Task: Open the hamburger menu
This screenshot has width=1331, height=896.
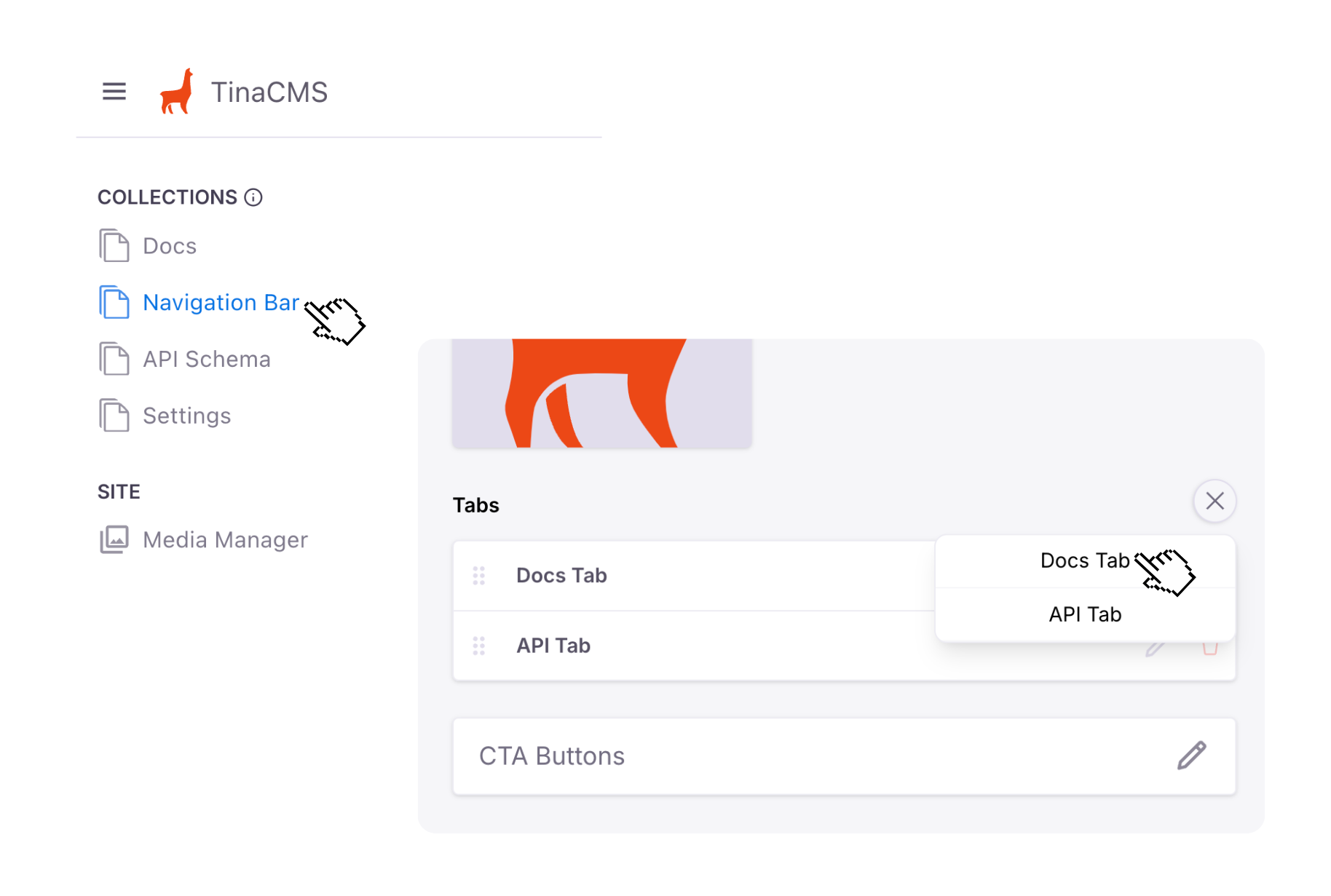Action: 114,92
